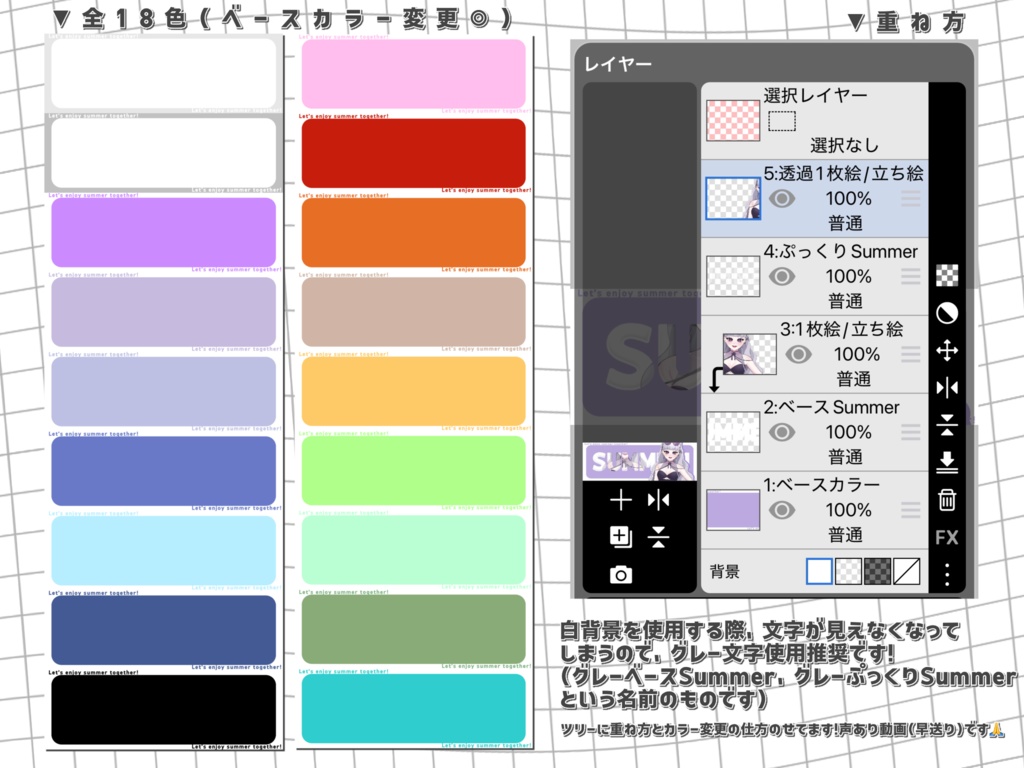
Task: Open 普通 blend mode on layer 1 ベースカラー
Action: point(846,535)
